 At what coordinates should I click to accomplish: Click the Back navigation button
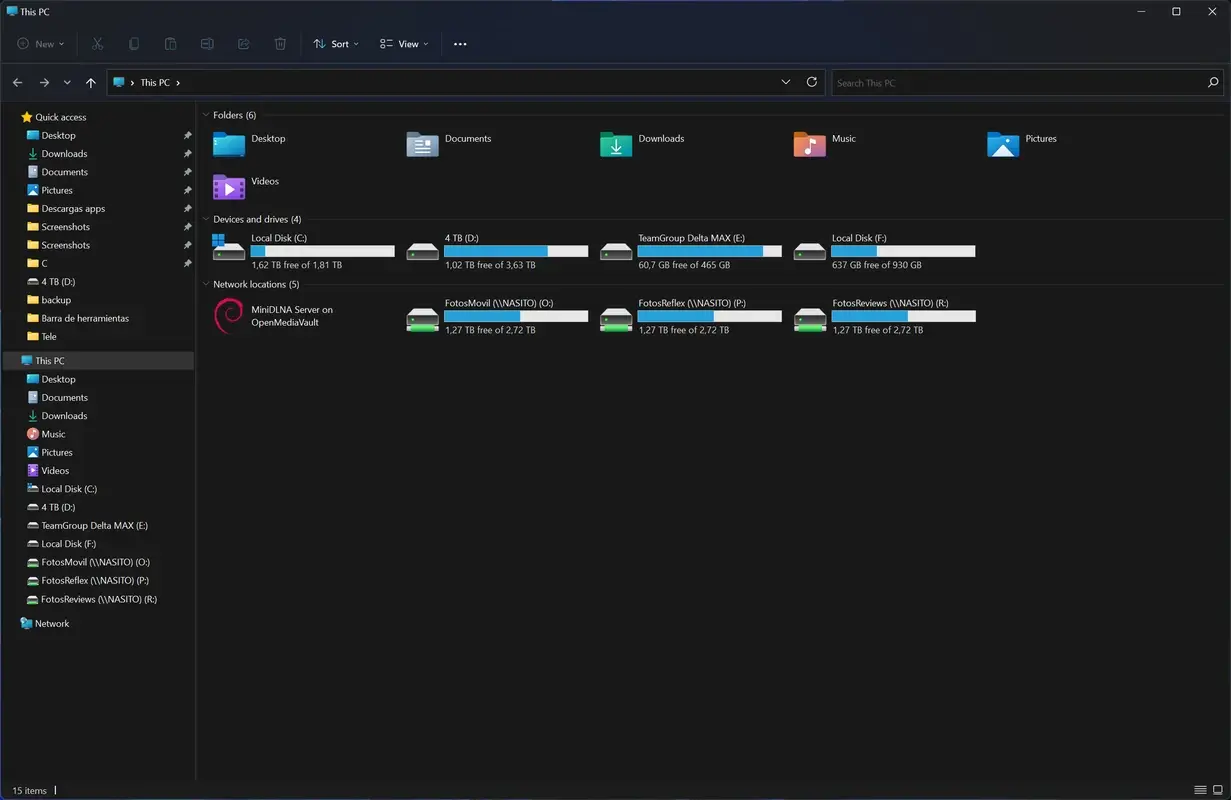pos(17,82)
